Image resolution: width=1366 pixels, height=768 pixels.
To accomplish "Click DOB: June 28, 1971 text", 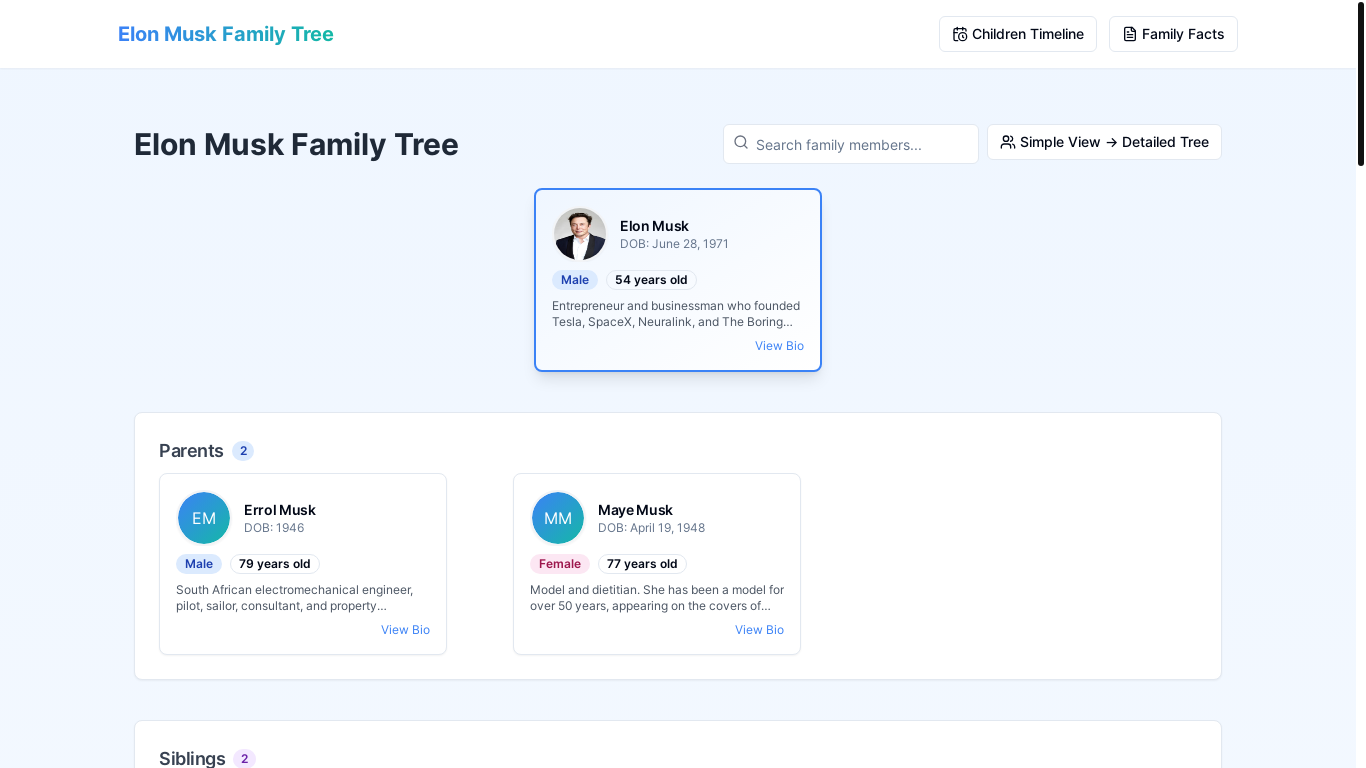I will [674, 244].
